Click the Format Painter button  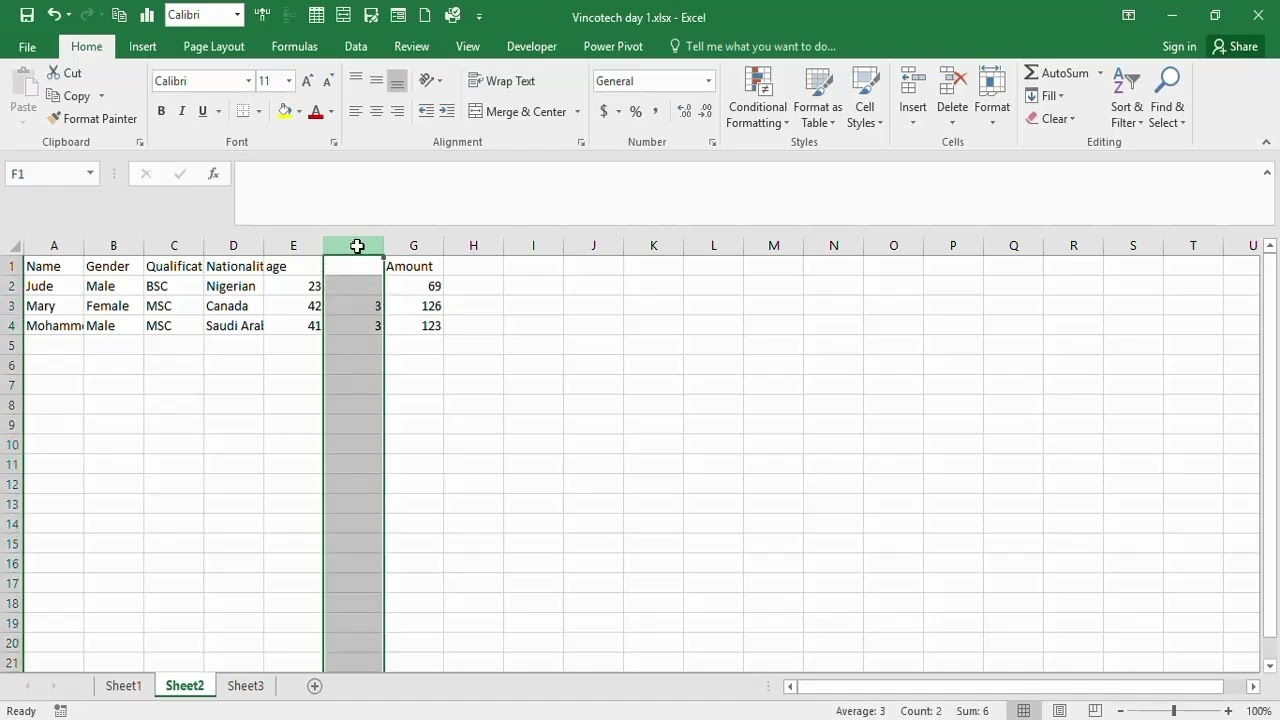click(92, 118)
